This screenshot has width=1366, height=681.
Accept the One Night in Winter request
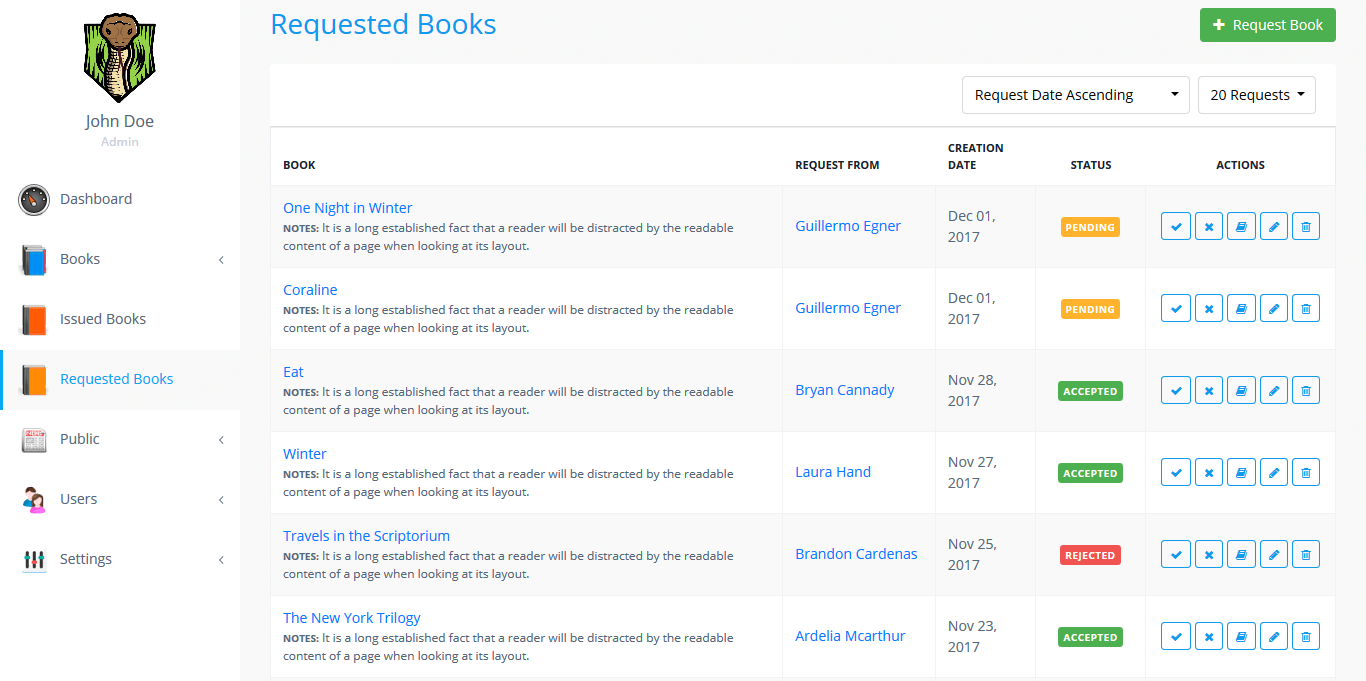pos(1176,227)
